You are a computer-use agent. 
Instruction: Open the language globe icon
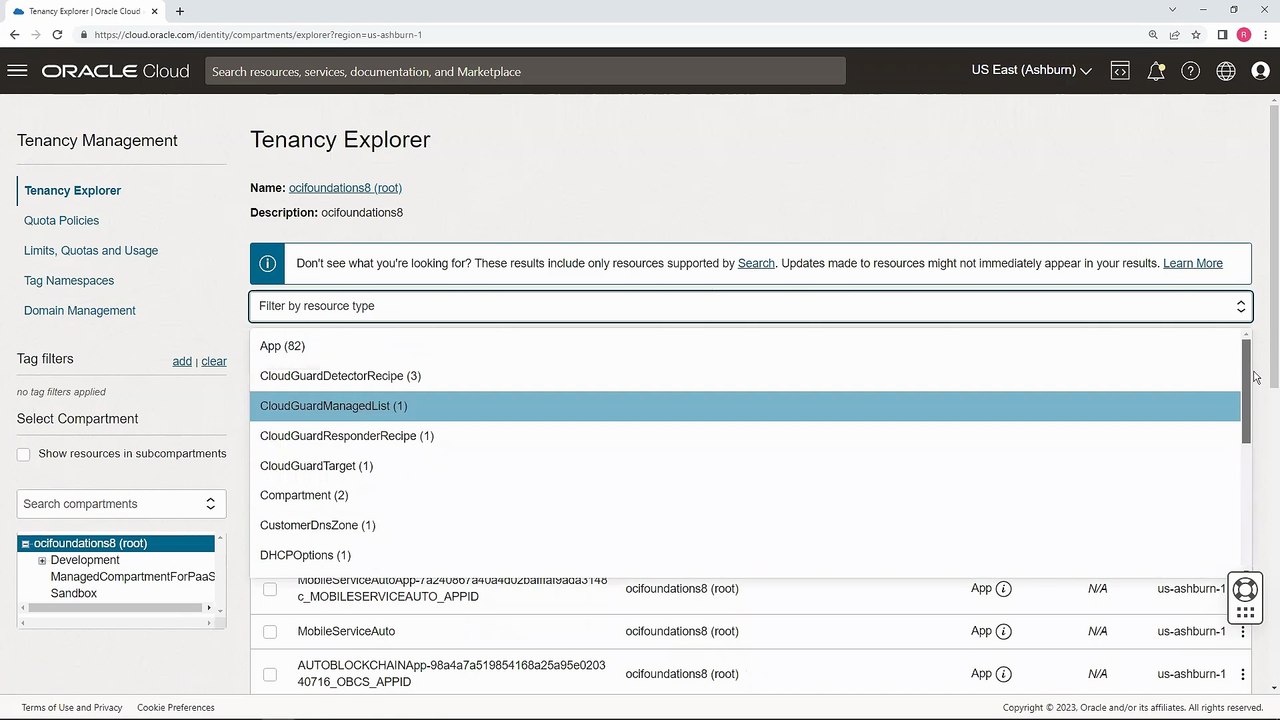1226,71
